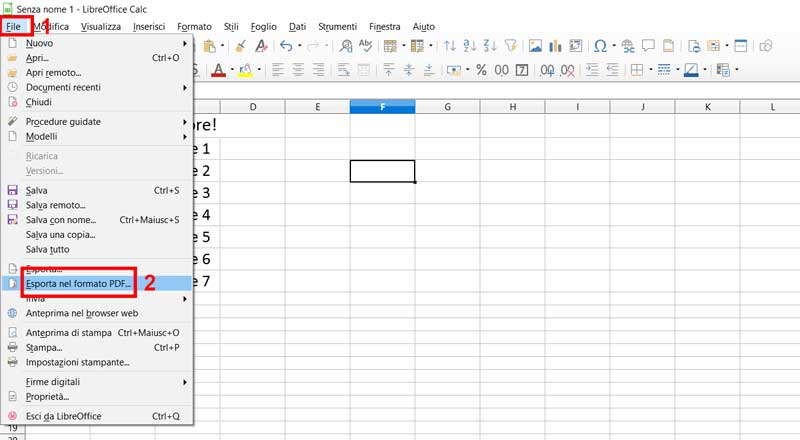Click the Insert Row table icon
Image resolution: width=800 pixels, height=440 pixels.
point(390,46)
